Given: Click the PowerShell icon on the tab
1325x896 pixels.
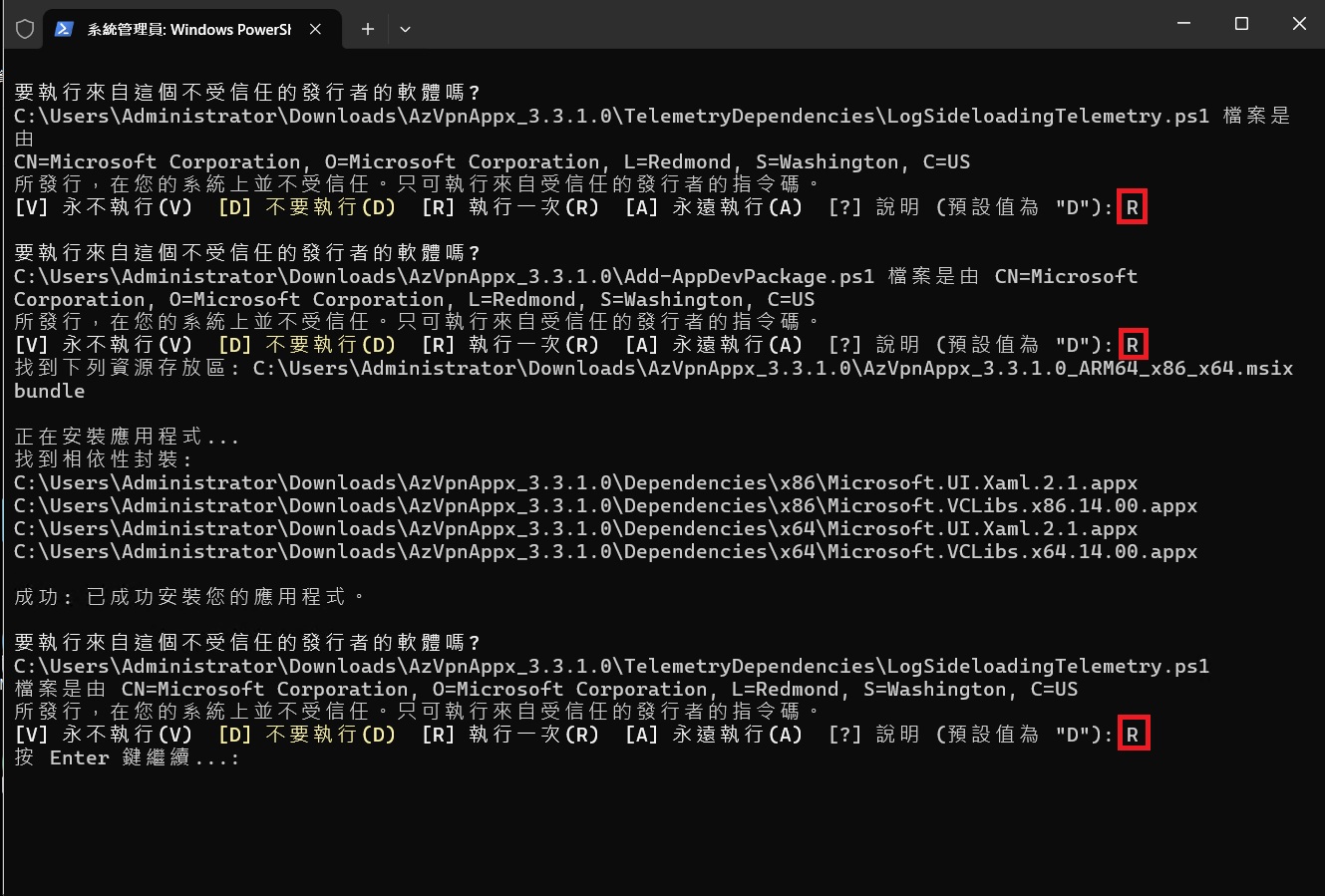Looking at the screenshot, I should point(63,29).
